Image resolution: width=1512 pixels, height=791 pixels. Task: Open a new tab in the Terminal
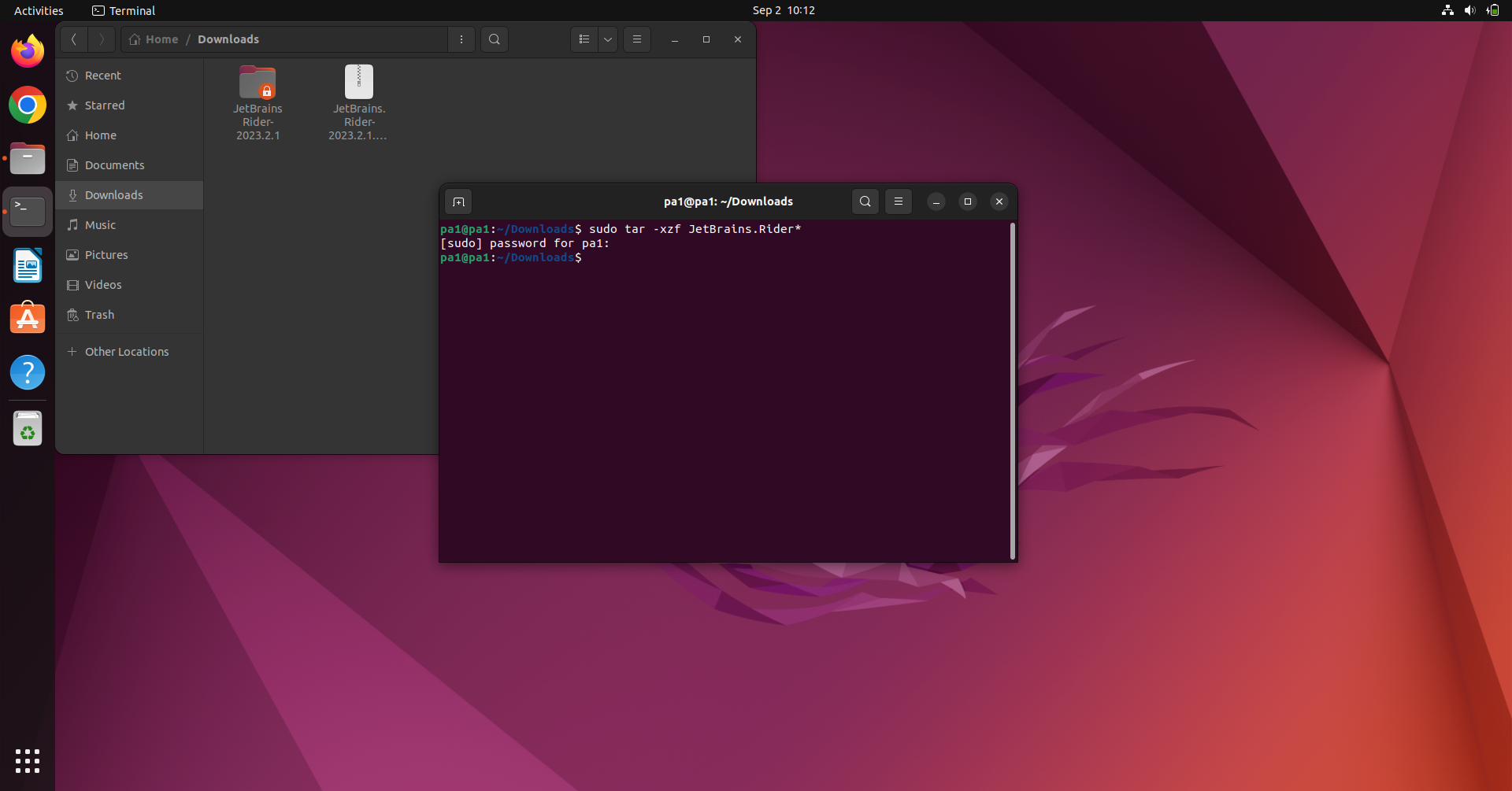click(458, 201)
